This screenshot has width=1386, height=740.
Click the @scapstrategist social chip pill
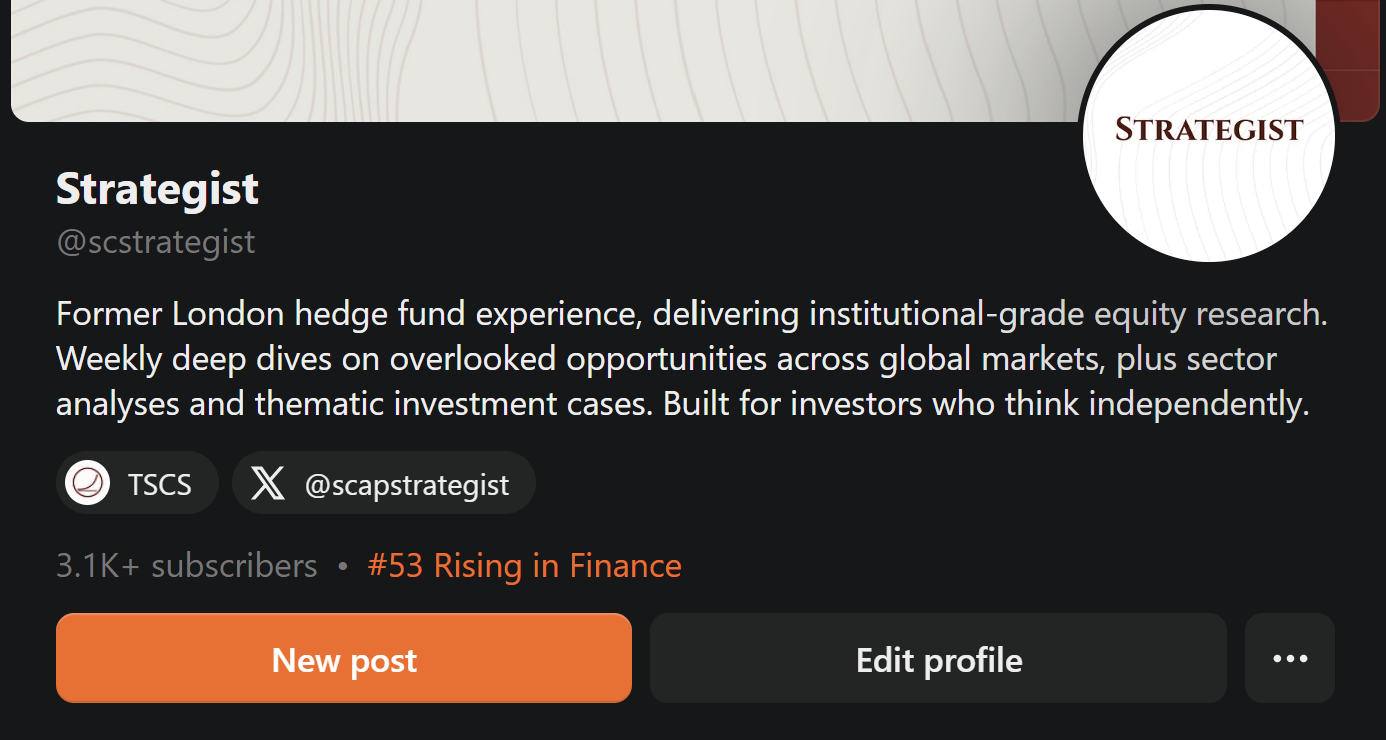coord(384,483)
